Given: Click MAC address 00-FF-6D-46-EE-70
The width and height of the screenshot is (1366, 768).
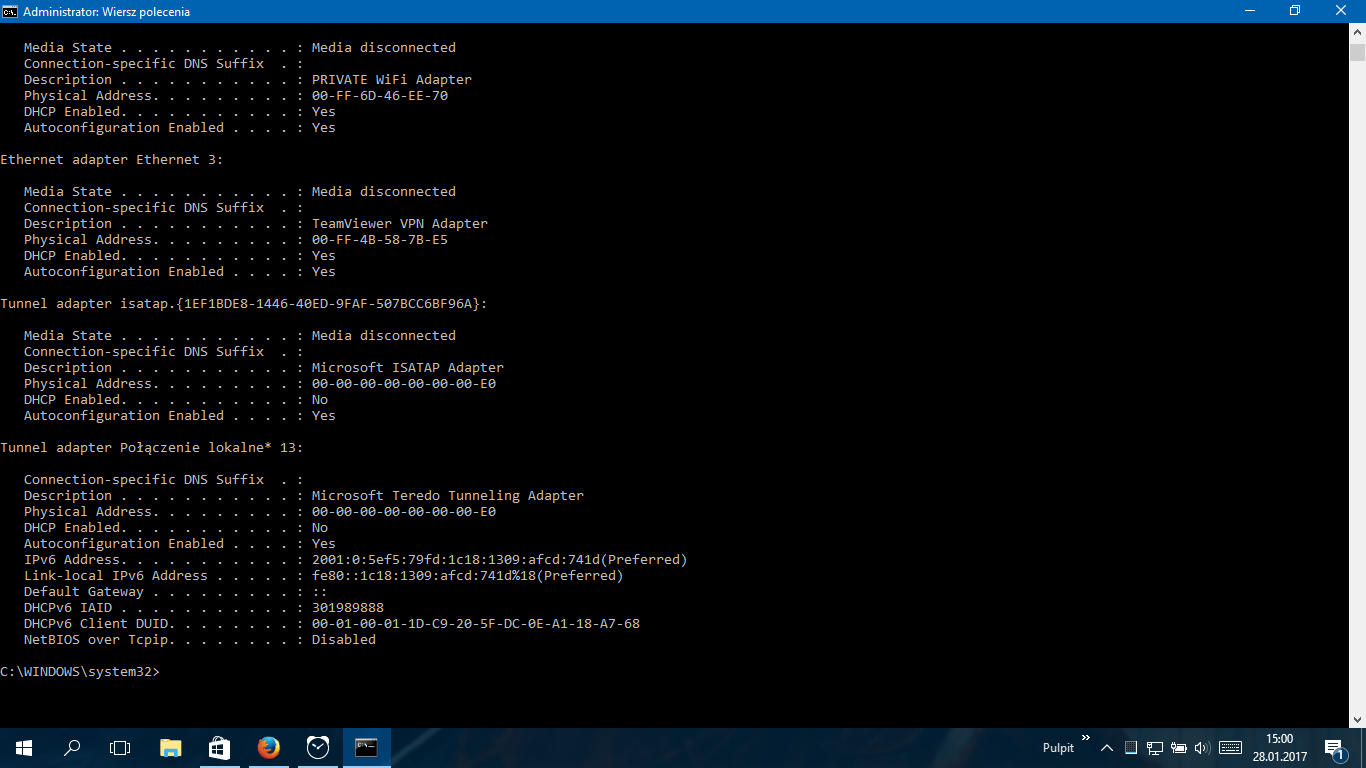Looking at the screenshot, I should point(379,96).
